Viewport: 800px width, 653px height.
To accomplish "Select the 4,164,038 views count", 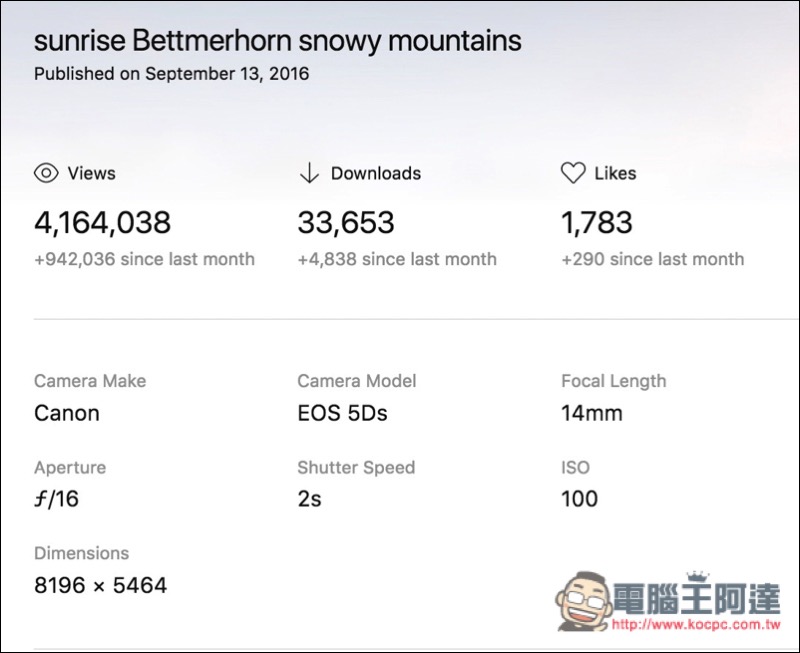I will 103,223.
